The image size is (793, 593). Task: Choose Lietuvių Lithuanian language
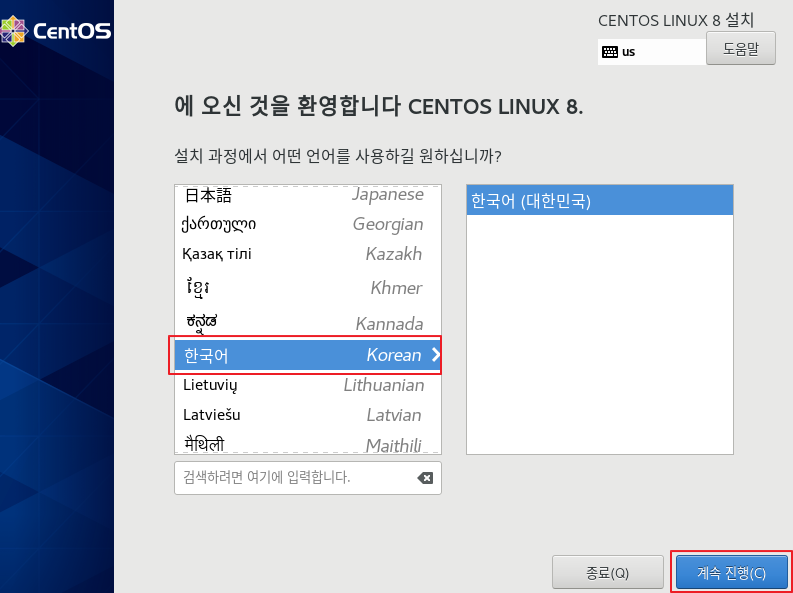307,385
